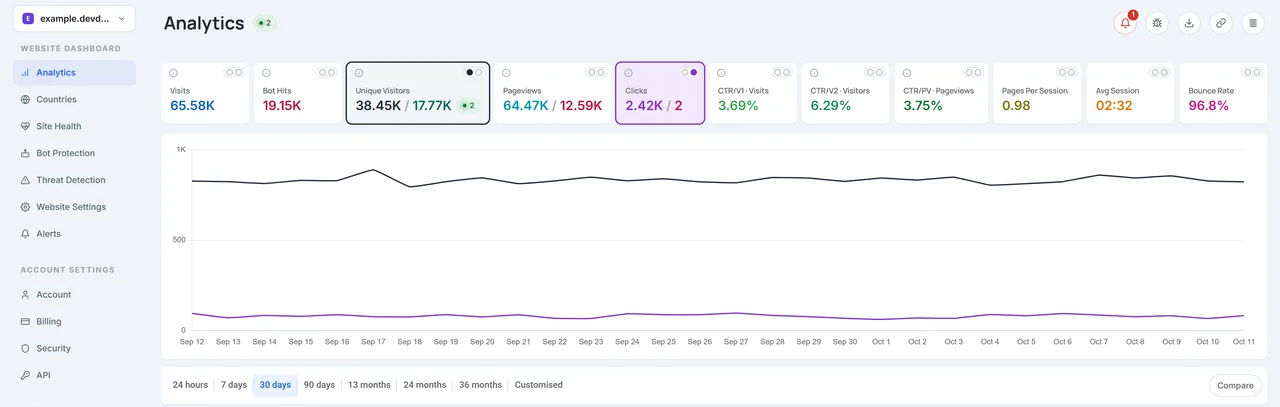Select the 13 months range tab

[369, 385]
